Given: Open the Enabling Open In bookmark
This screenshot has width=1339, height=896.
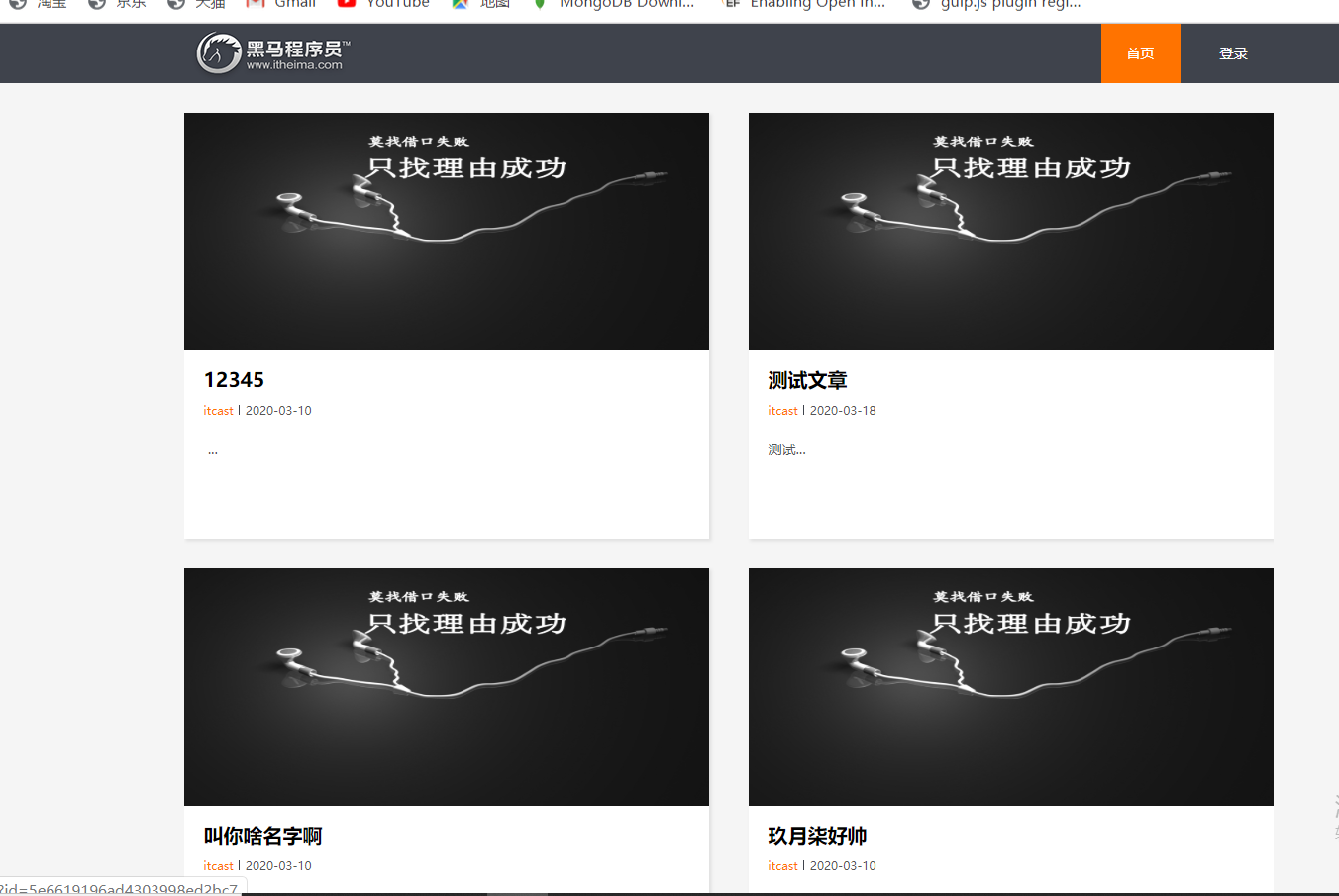Looking at the screenshot, I should 802,5.
